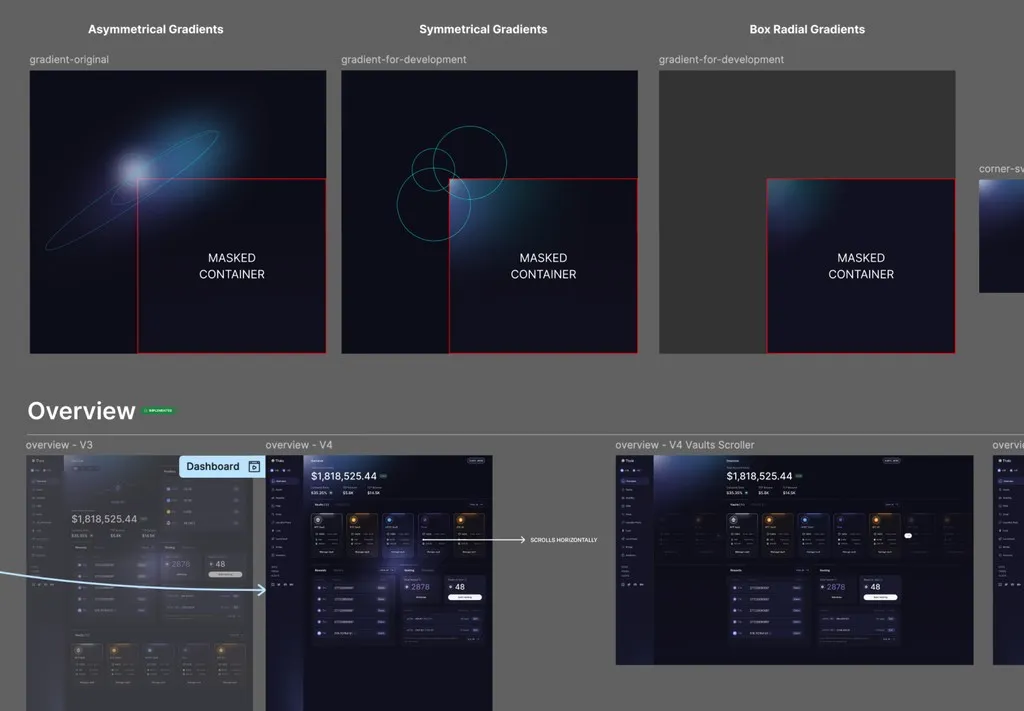
Task: Click white button under 48 in overview V4
Action: tap(465, 597)
